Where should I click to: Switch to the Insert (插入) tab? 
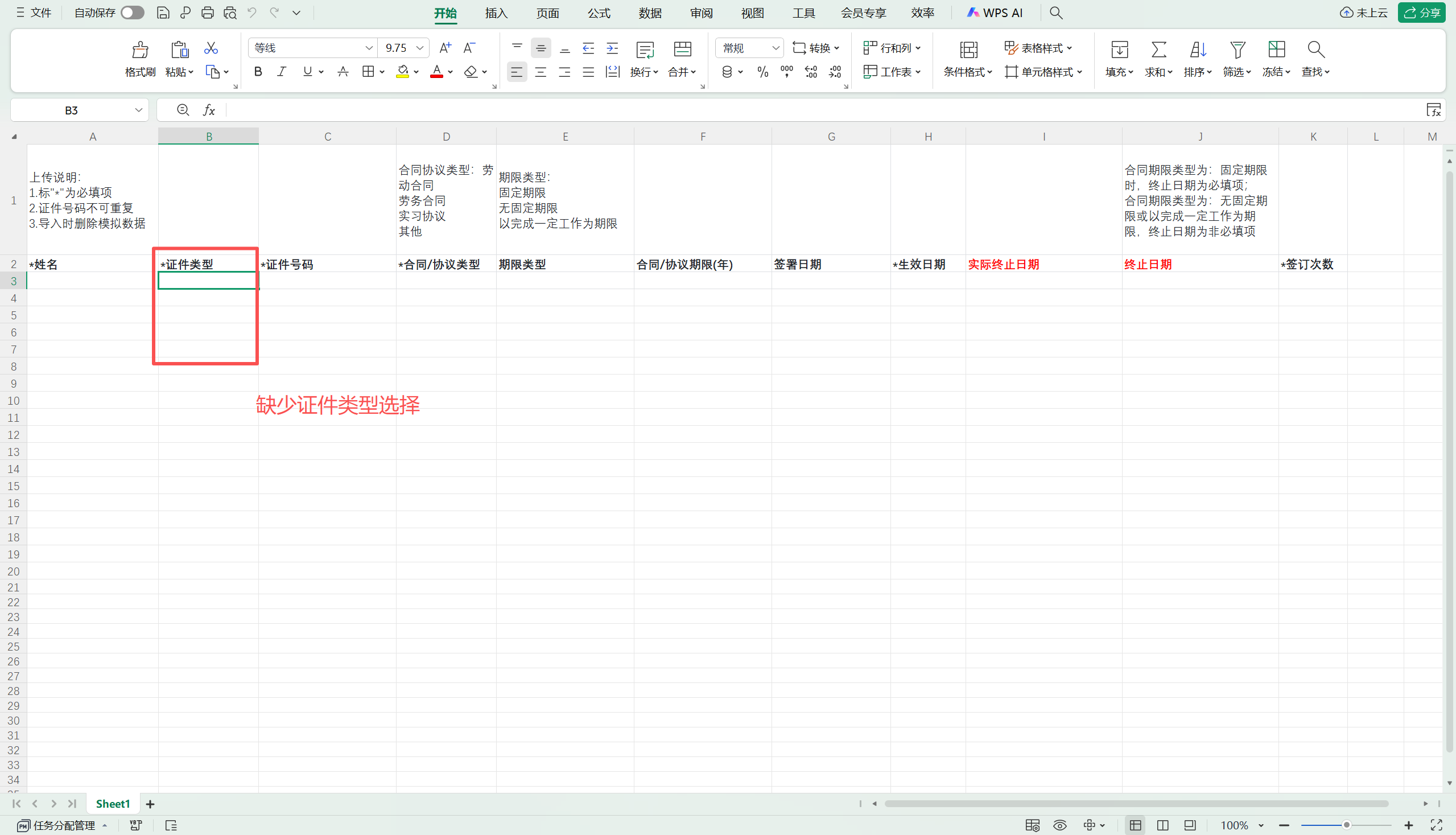(x=496, y=13)
